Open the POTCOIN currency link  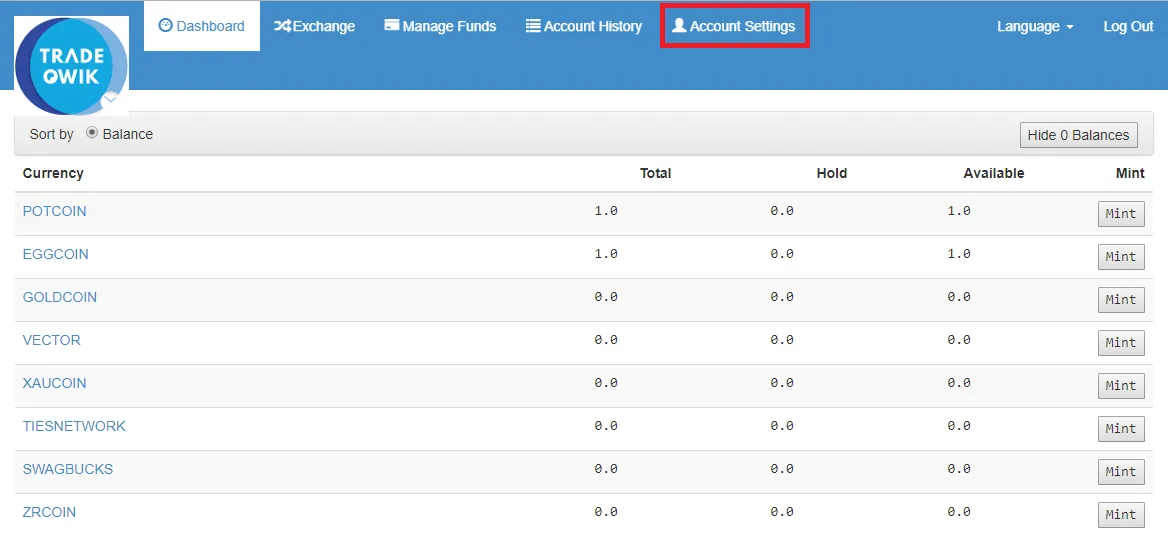pos(54,211)
